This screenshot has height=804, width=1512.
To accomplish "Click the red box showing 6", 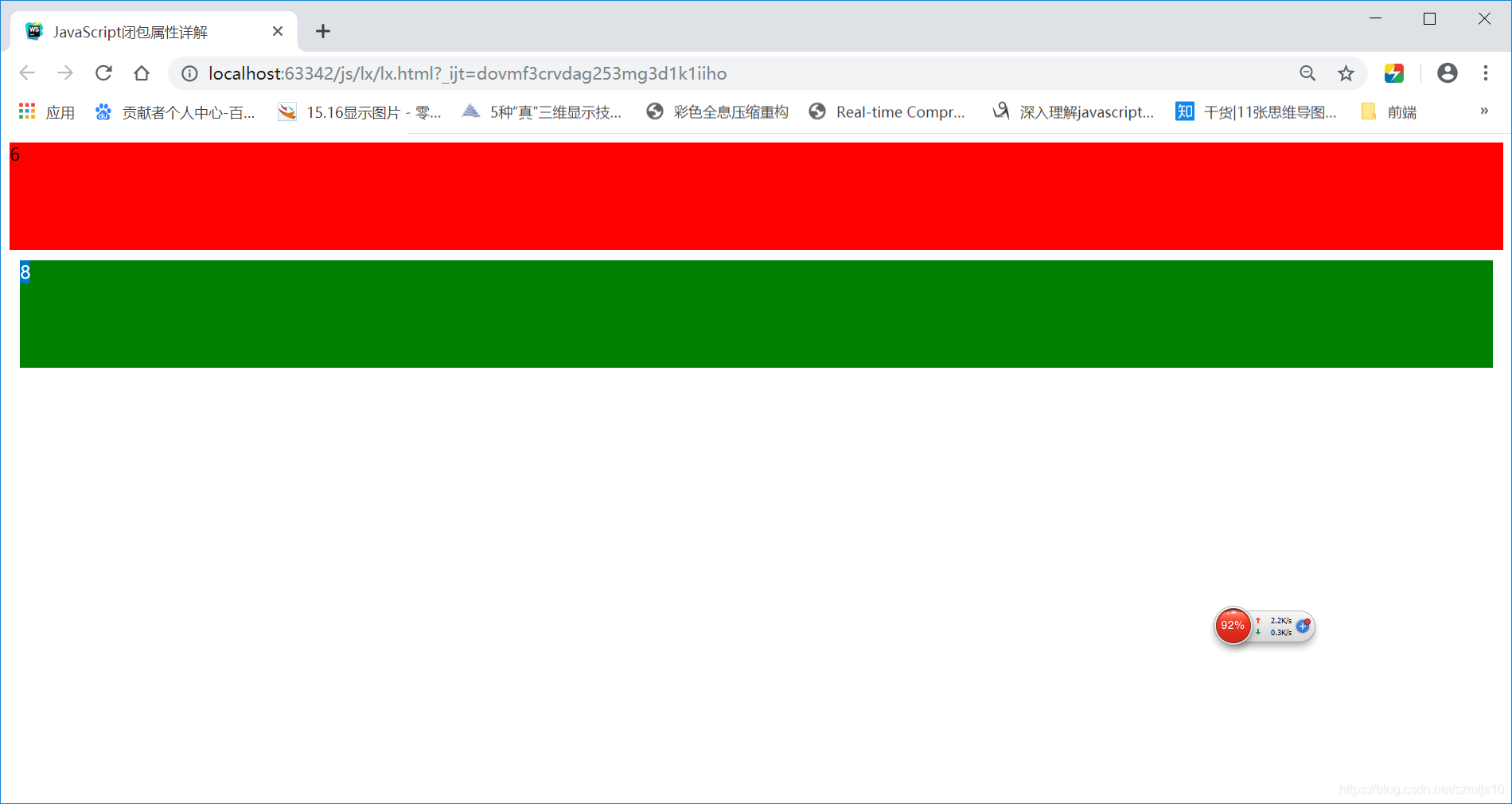I will (x=756, y=196).
